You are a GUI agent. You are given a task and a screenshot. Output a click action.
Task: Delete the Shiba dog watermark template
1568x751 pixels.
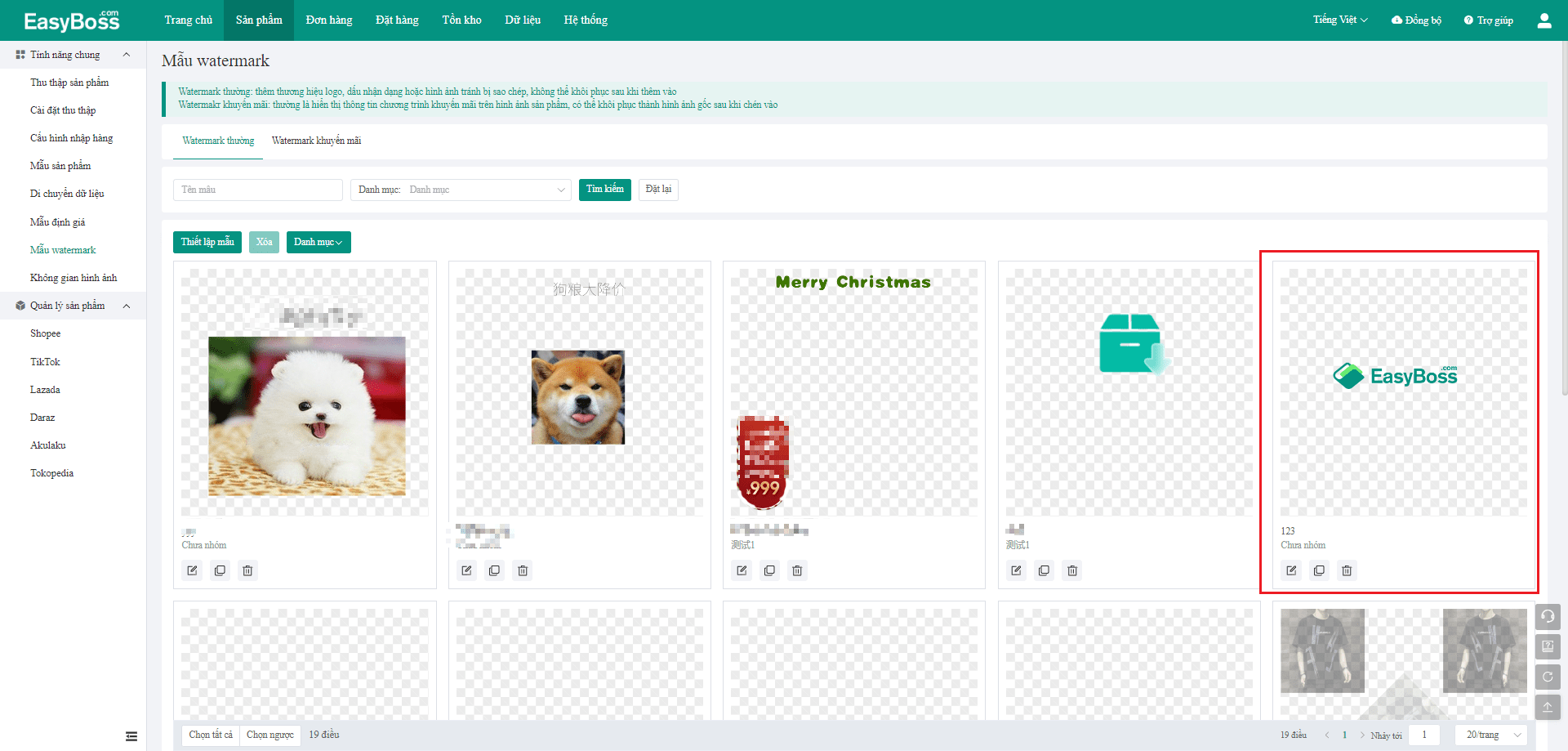[x=523, y=570]
